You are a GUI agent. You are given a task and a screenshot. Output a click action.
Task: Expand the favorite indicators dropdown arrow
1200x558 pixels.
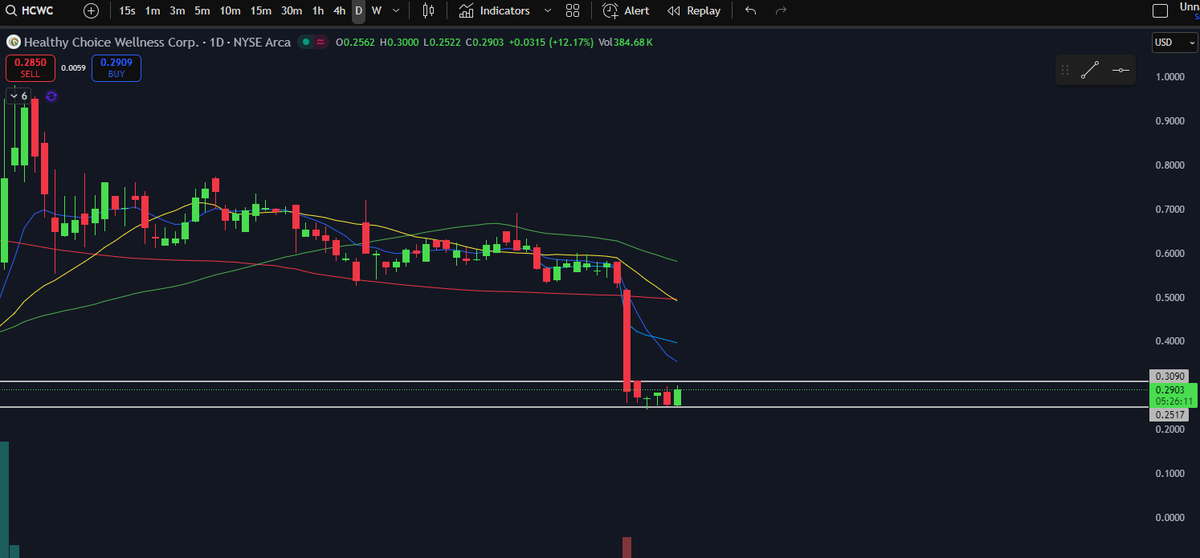547,11
